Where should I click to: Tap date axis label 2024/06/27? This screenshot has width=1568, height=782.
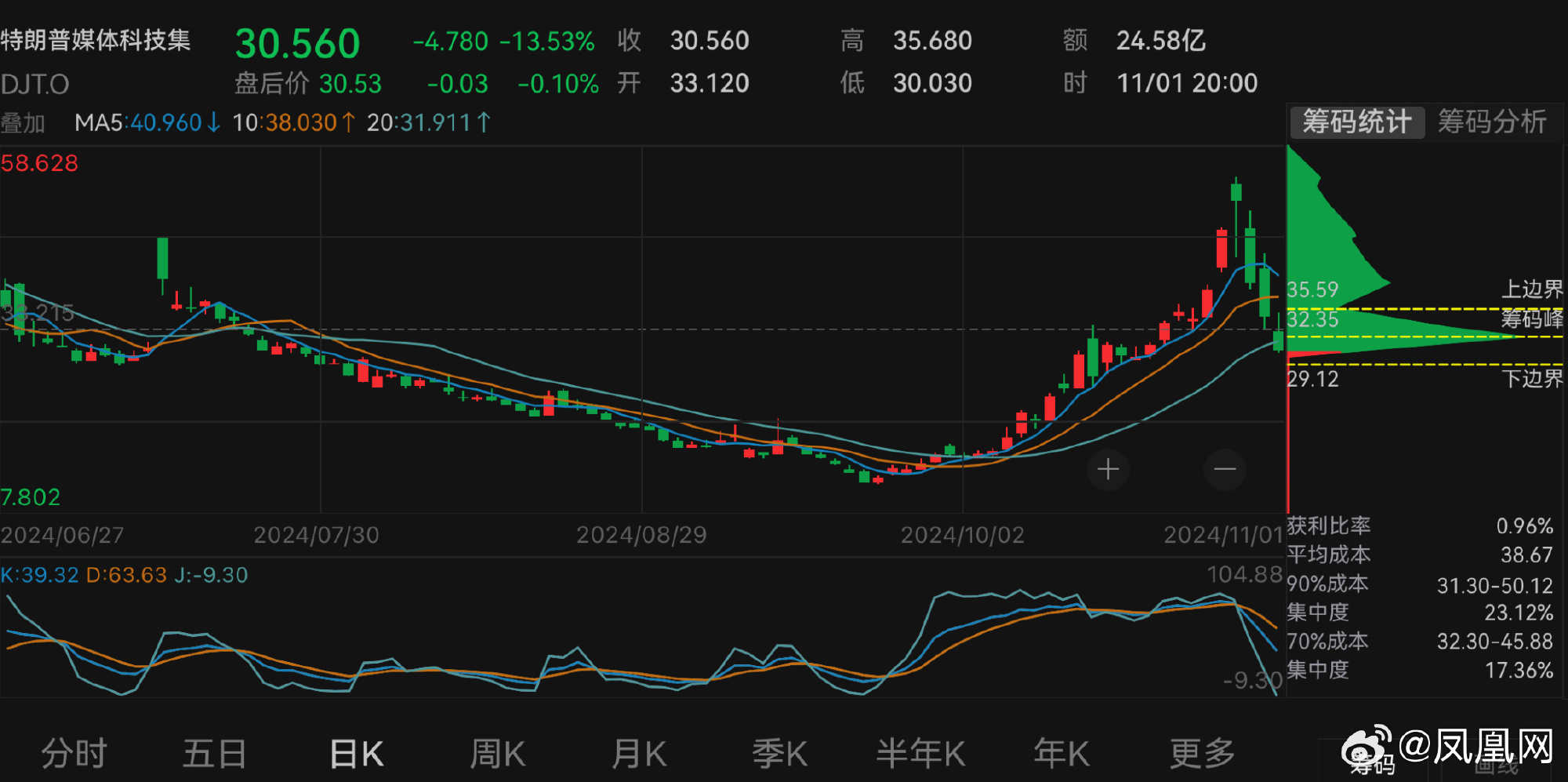tap(62, 535)
